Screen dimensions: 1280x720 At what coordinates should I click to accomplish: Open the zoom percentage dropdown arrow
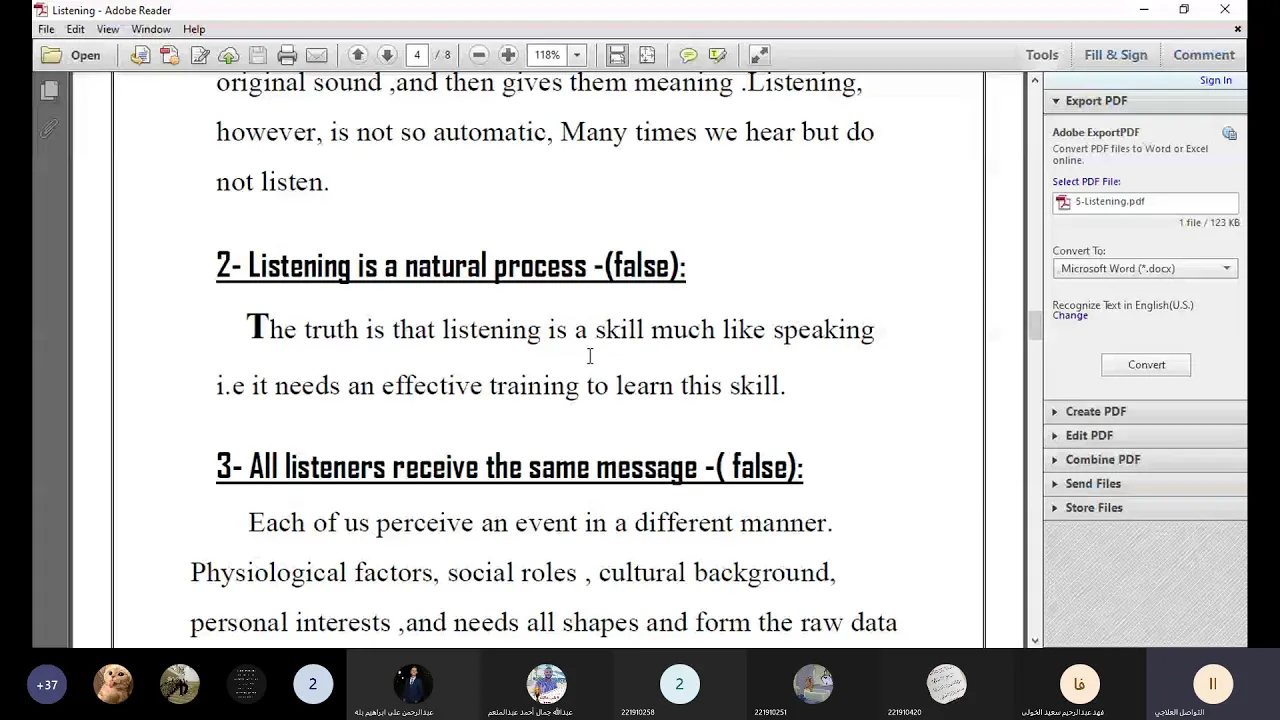coord(577,55)
